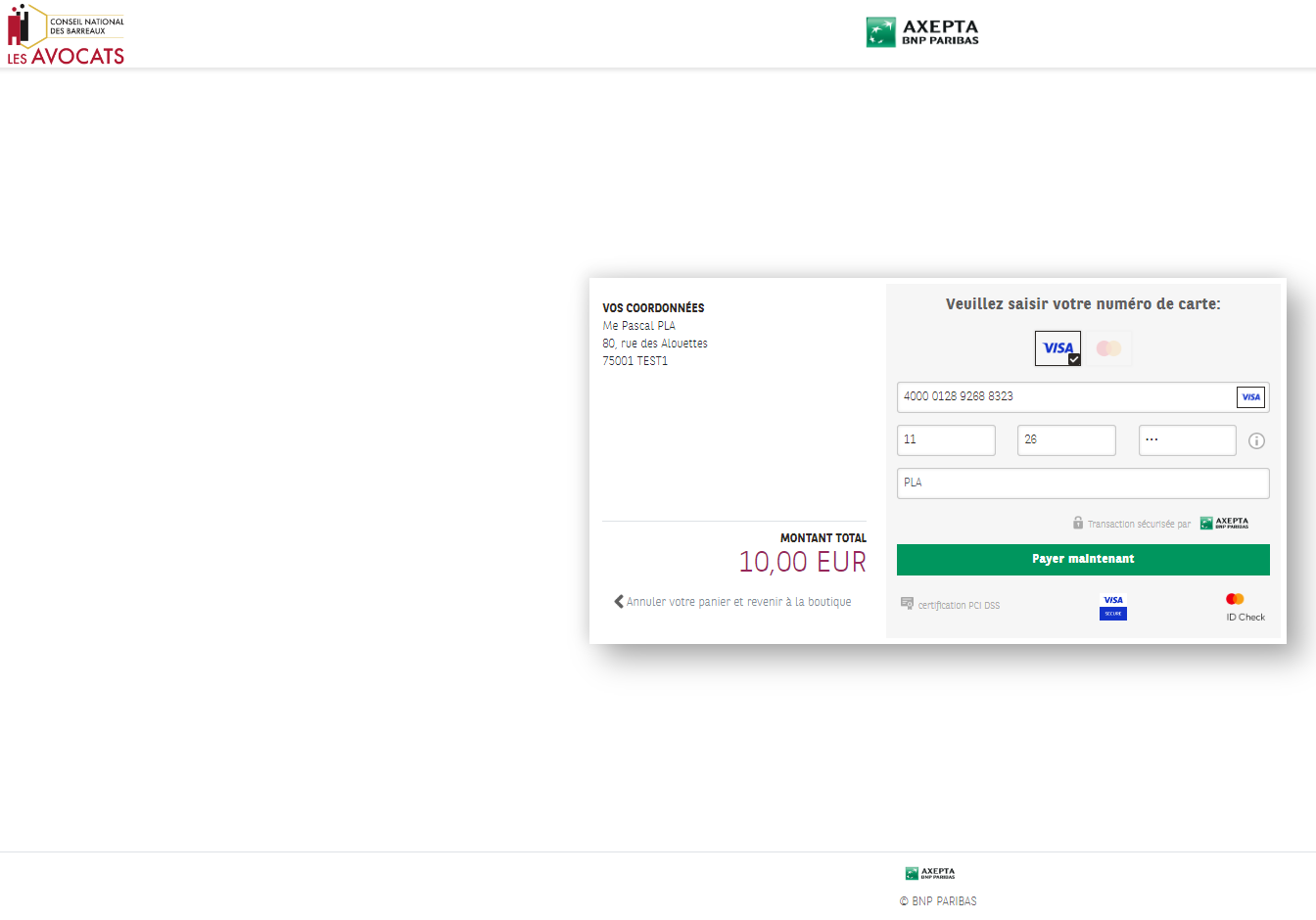
Task: Click the back chevron before Annuler votre panier
Action: point(619,602)
